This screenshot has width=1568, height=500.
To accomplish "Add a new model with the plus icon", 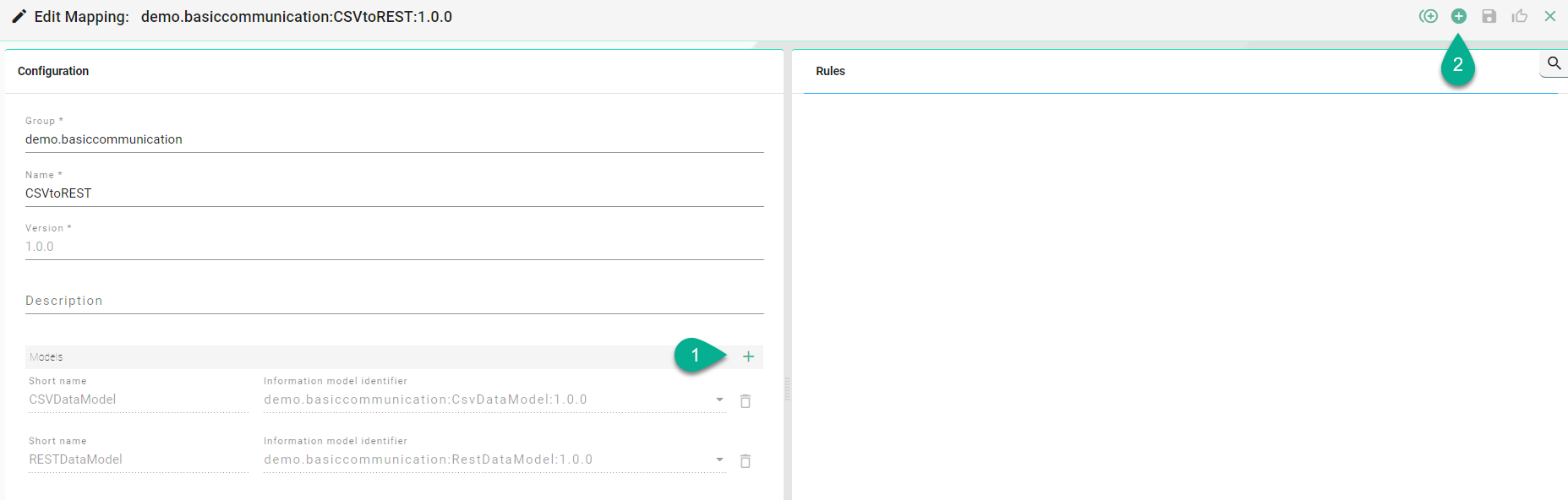I will (748, 356).
